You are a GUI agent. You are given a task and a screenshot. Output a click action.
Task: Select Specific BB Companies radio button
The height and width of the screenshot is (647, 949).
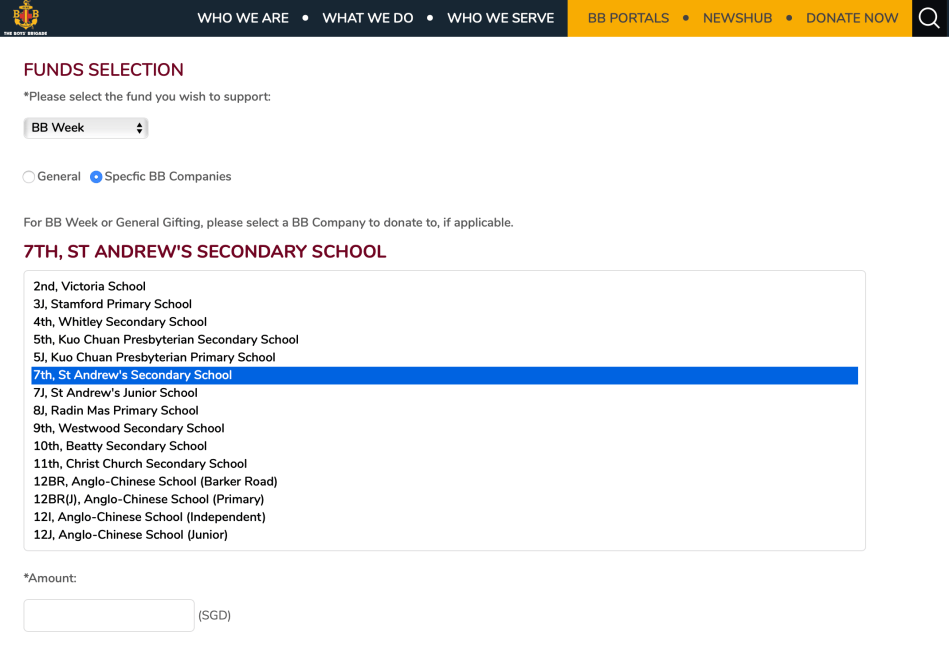pos(96,177)
